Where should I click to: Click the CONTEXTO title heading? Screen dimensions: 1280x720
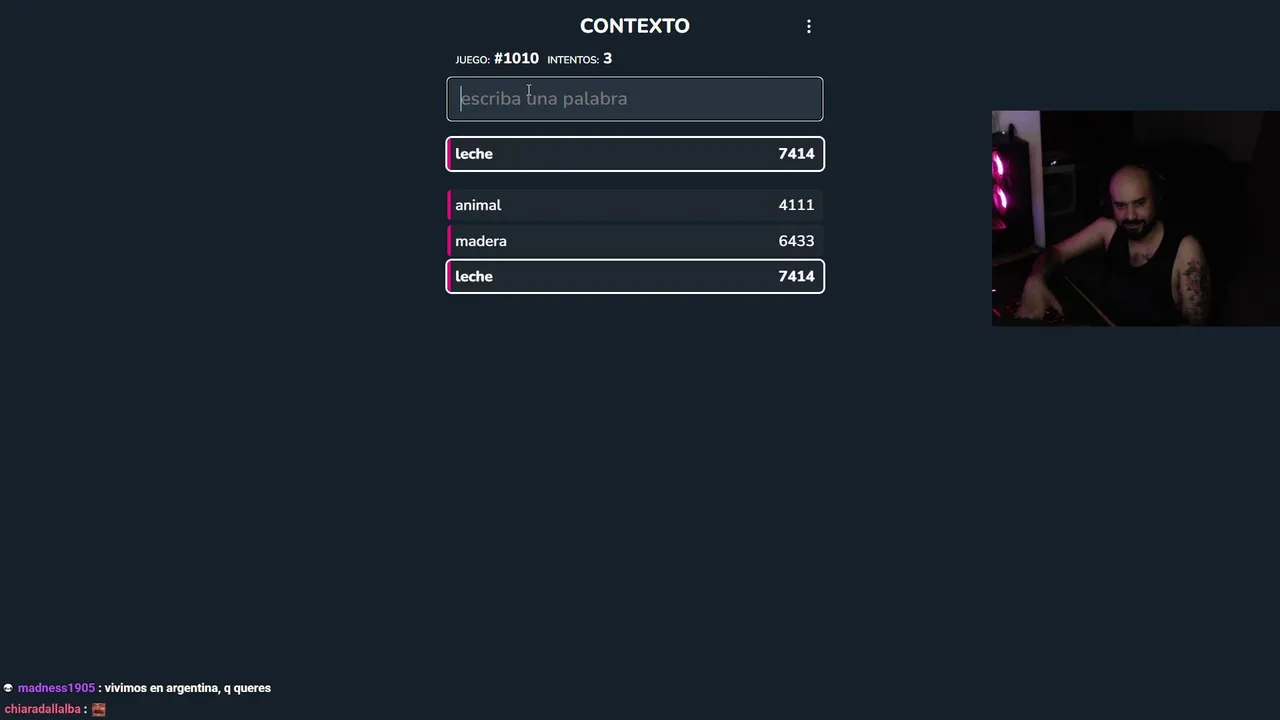coord(635,26)
